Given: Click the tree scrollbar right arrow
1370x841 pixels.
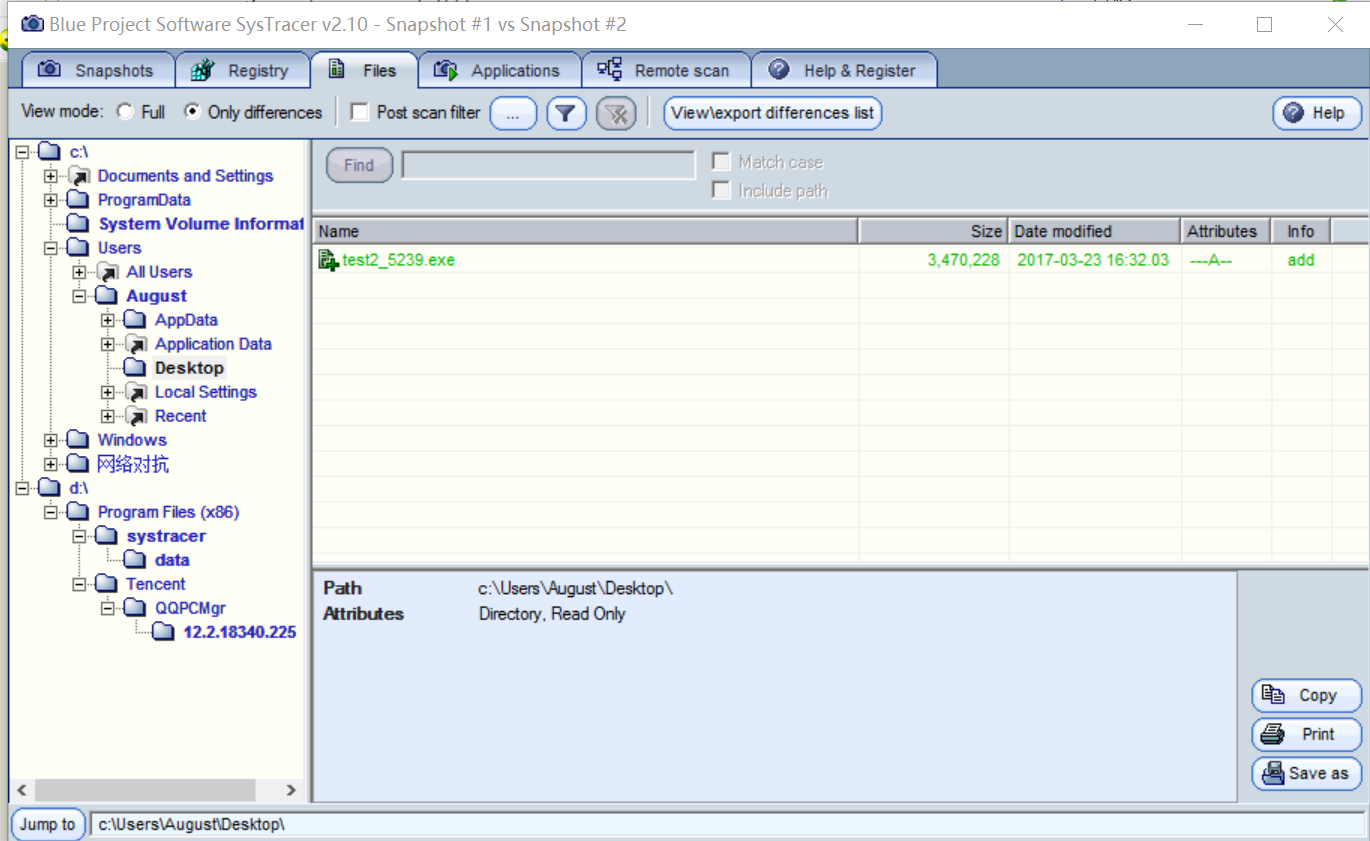Looking at the screenshot, I should (x=291, y=790).
